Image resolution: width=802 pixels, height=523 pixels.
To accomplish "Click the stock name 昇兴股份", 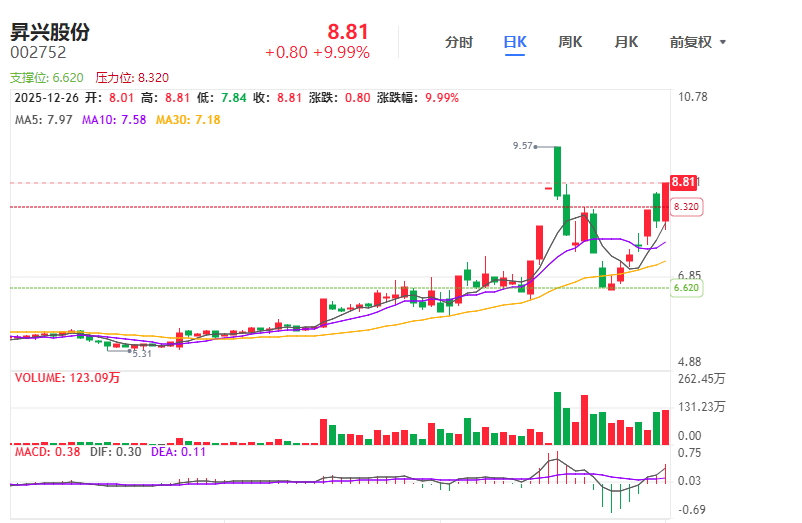I will click(x=50, y=32).
